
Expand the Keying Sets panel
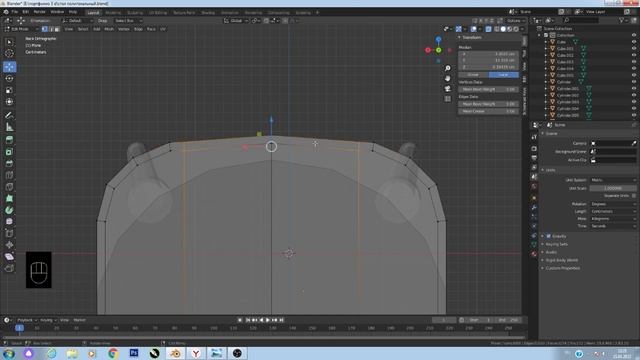click(556, 244)
